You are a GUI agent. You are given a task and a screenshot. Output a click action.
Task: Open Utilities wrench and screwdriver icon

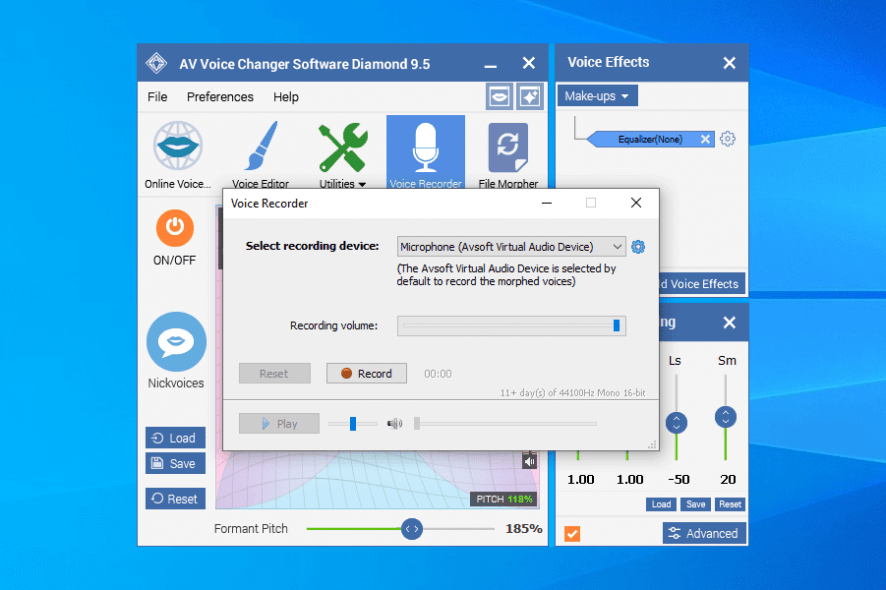click(343, 148)
